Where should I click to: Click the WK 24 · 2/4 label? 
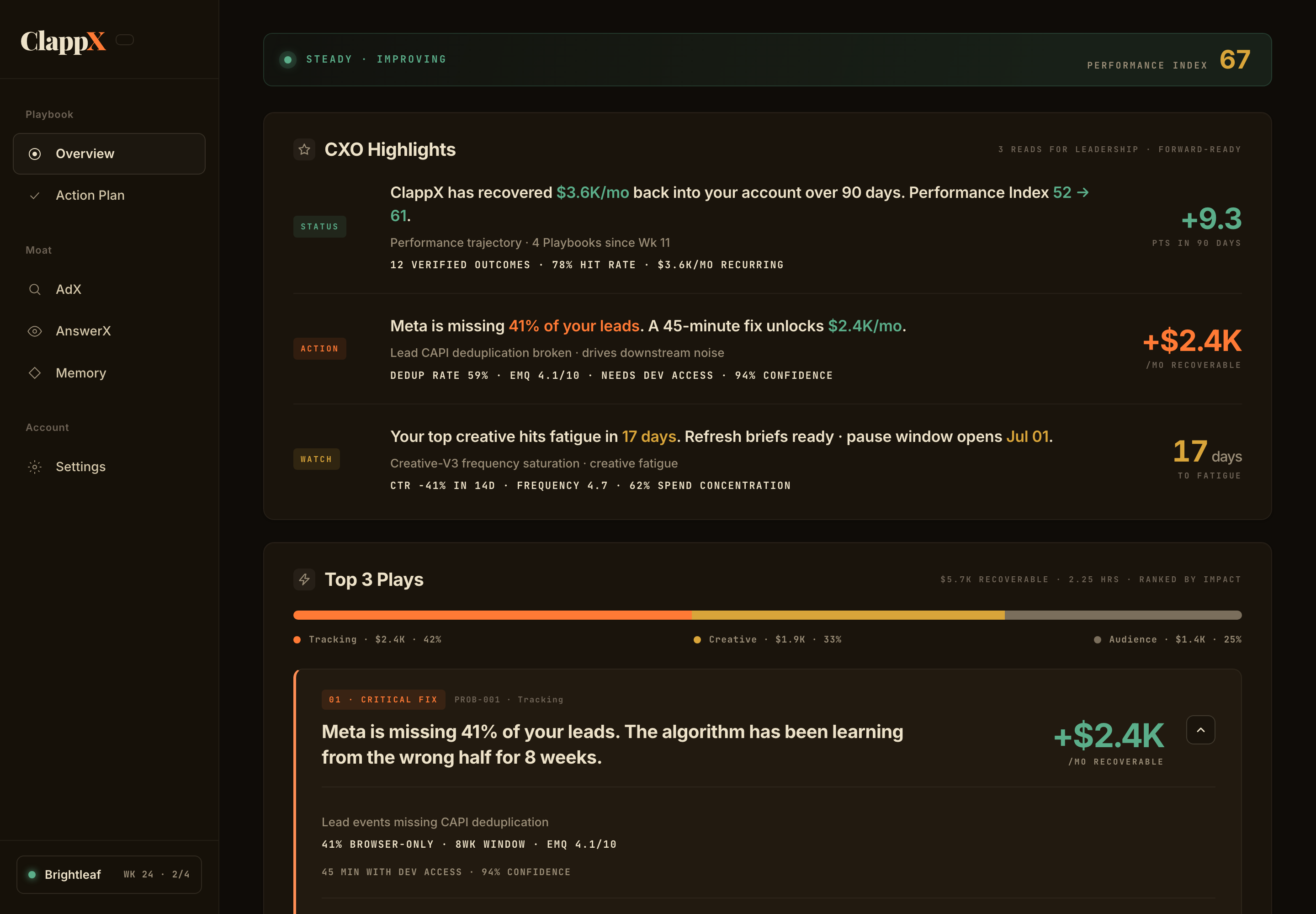156,875
